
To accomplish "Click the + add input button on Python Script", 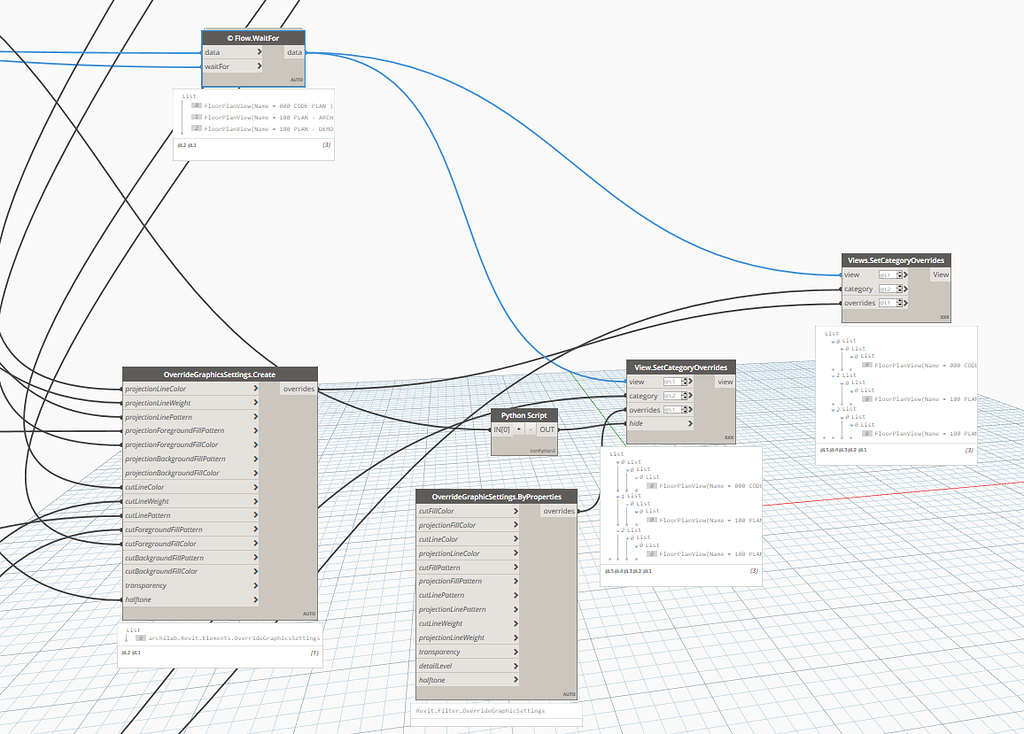I will (519, 429).
